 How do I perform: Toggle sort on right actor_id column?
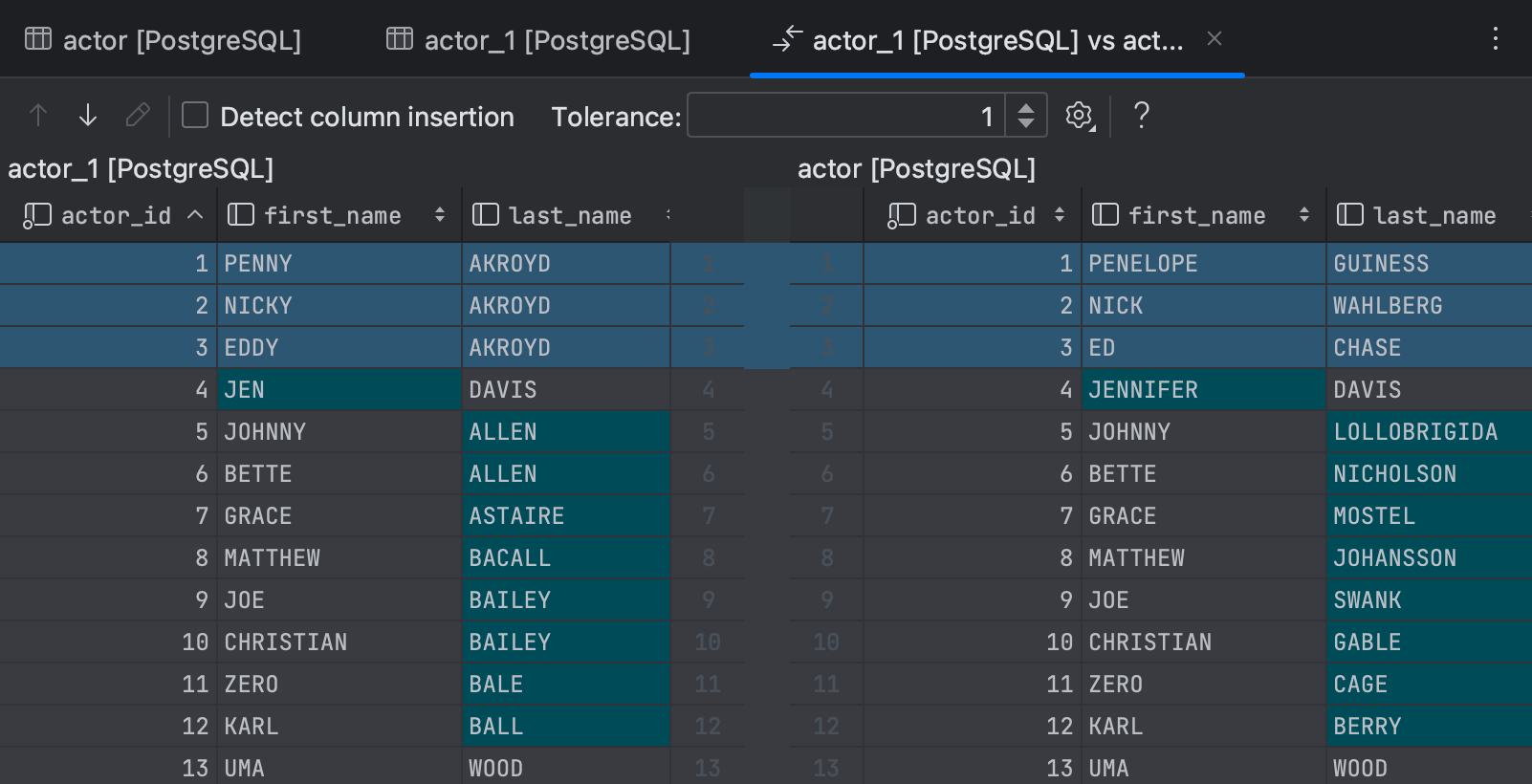coord(1060,215)
